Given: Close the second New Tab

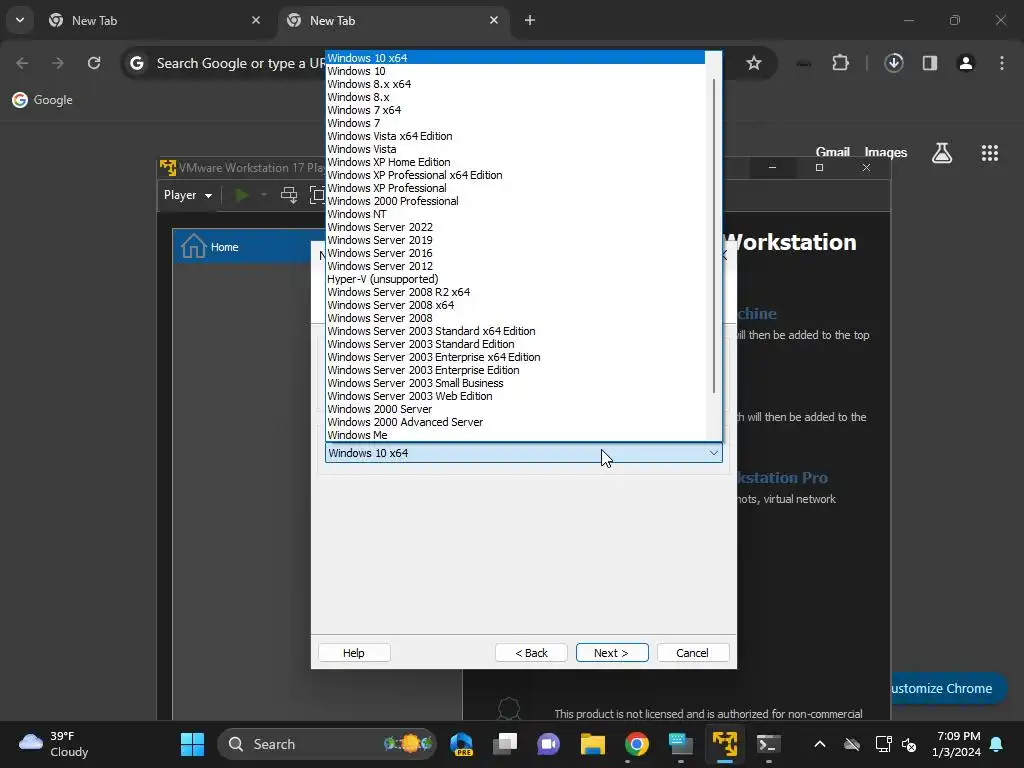Looking at the screenshot, I should point(494,20).
